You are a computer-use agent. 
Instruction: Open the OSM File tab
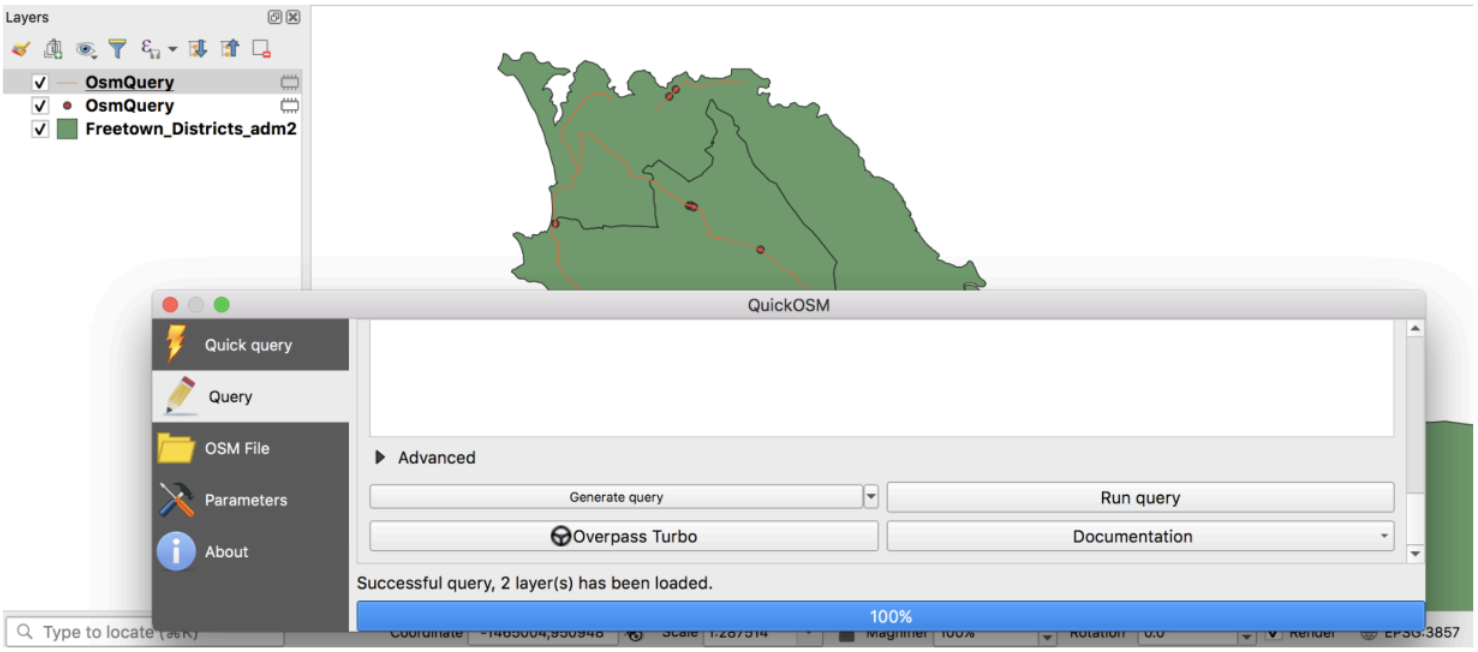click(x=250, y=448)
